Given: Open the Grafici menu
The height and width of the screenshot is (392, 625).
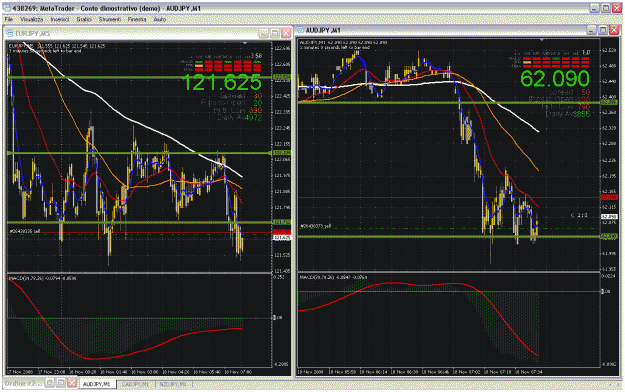Looking at the screenshot, I should coord(84,19).
